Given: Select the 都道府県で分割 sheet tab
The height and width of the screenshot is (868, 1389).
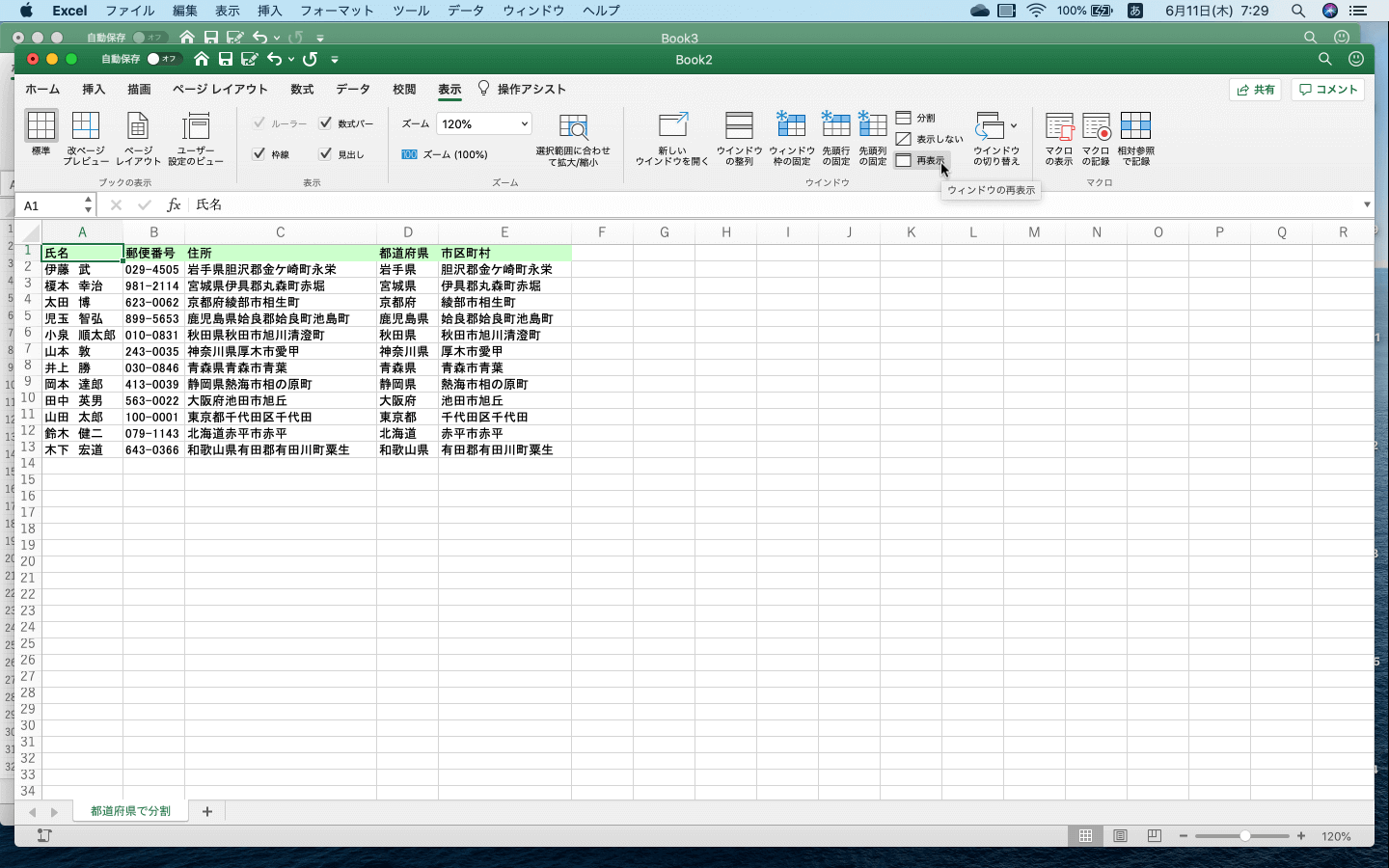Looking at the screenshot, I should coord(129,811).
